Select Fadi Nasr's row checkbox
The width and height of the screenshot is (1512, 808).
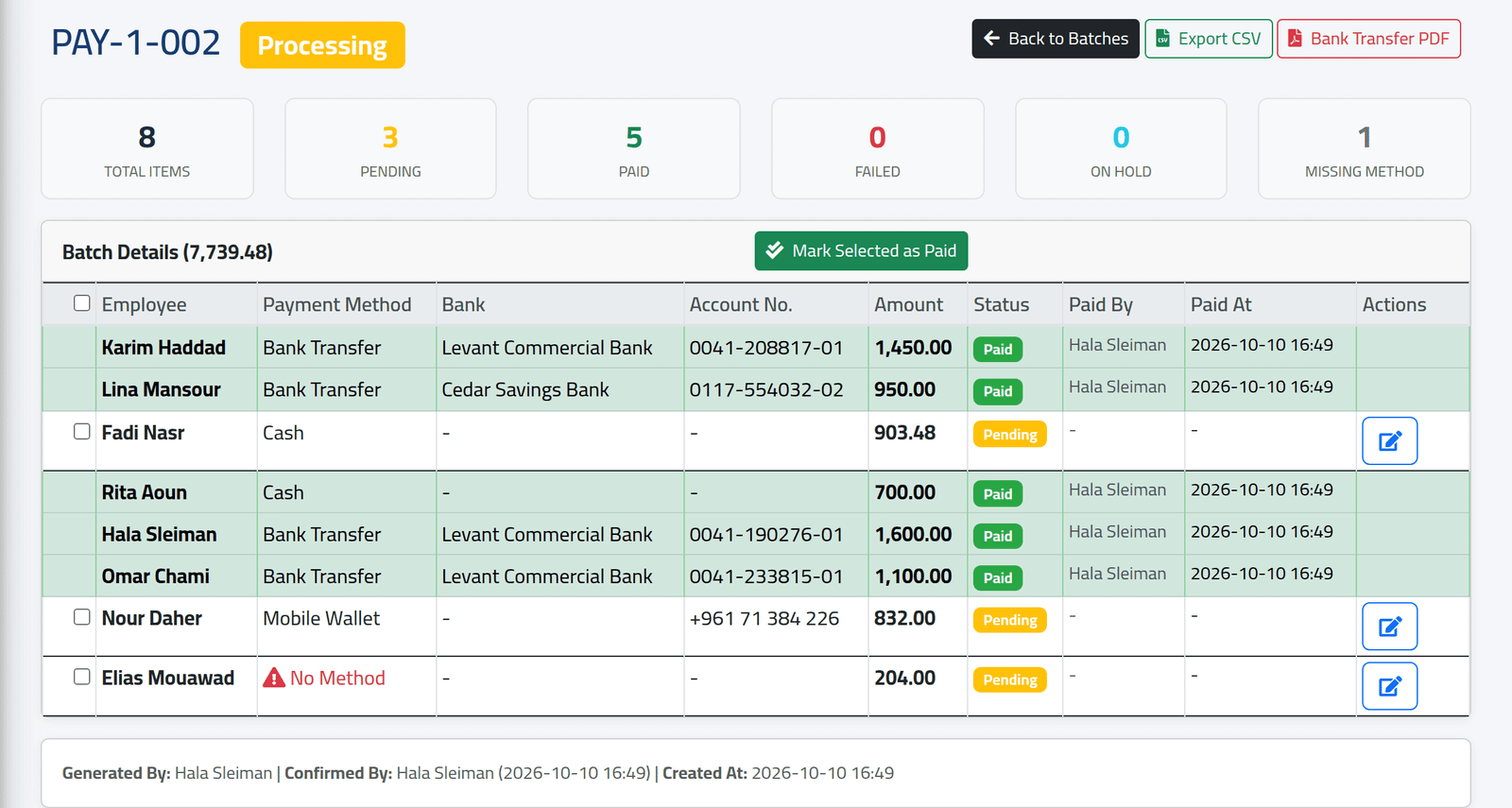click(82, 431)
